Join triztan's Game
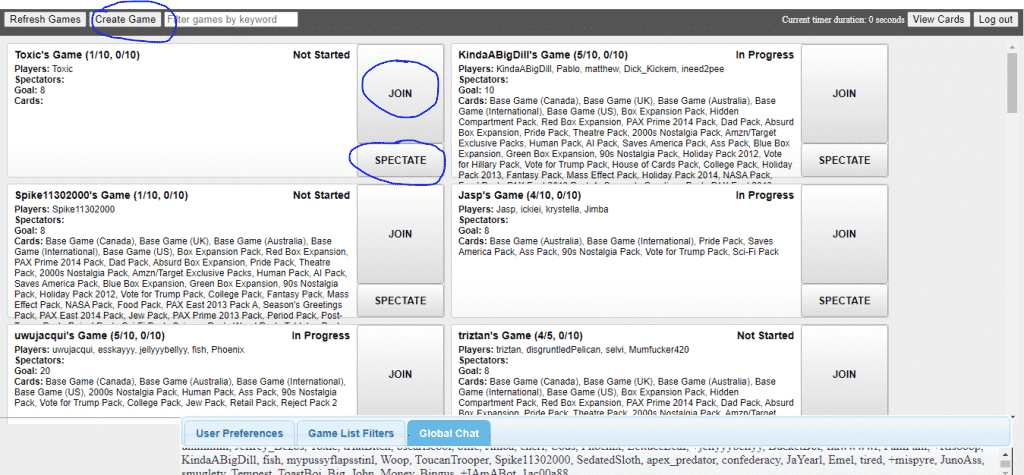The image size is (1024, 475). pos(844,374)
